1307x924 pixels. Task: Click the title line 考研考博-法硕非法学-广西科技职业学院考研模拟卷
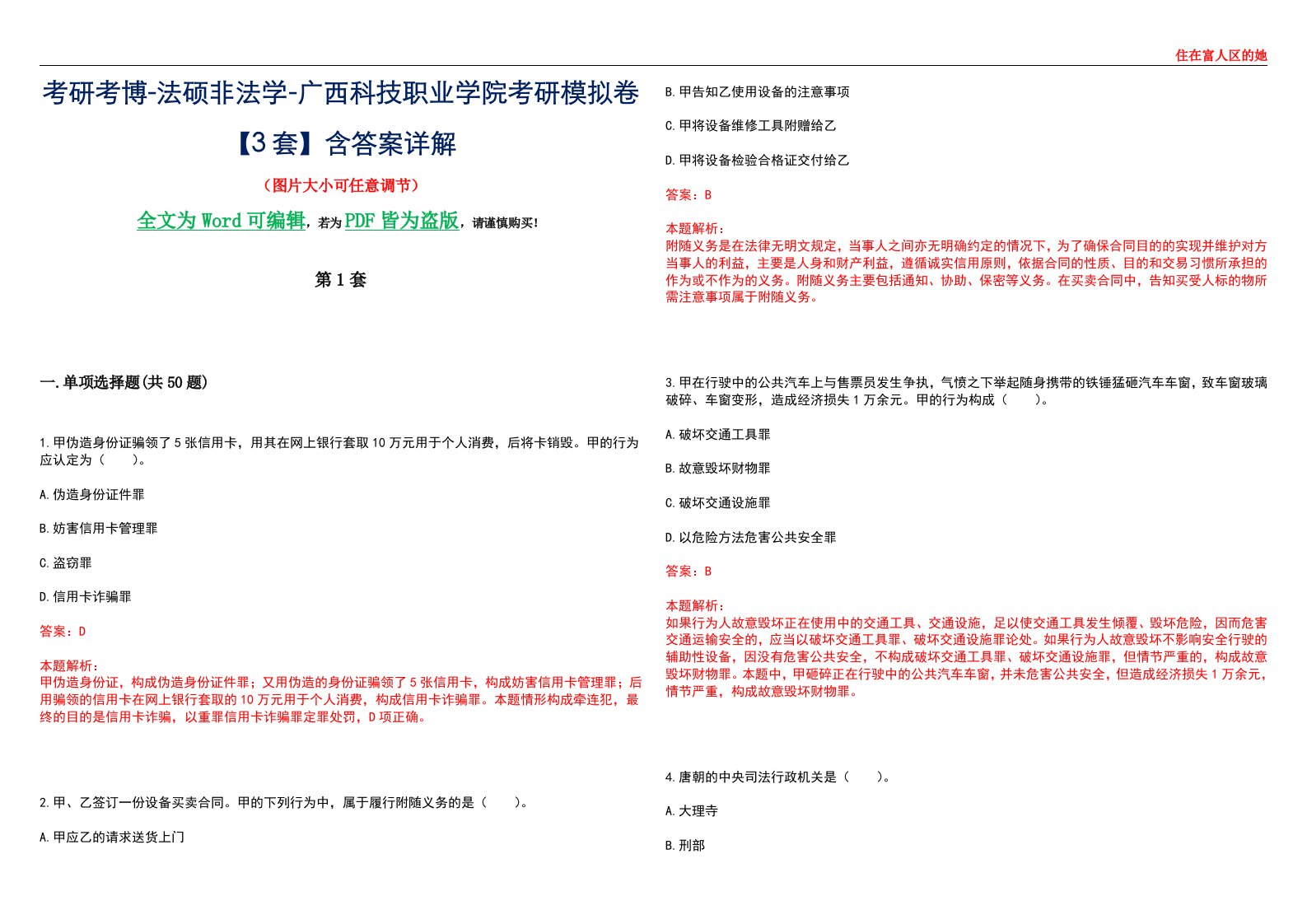click(340, 93)
